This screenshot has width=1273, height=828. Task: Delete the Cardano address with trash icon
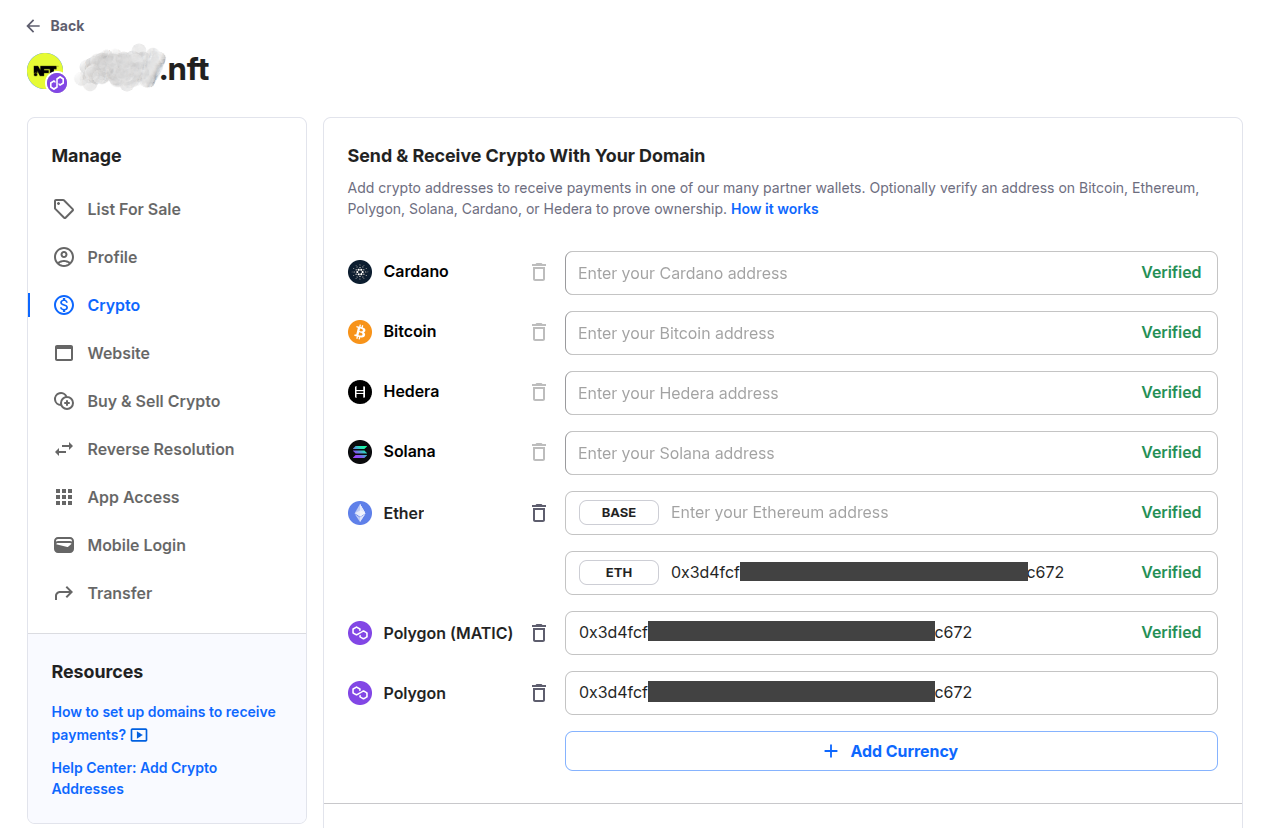tap(539, 272)
